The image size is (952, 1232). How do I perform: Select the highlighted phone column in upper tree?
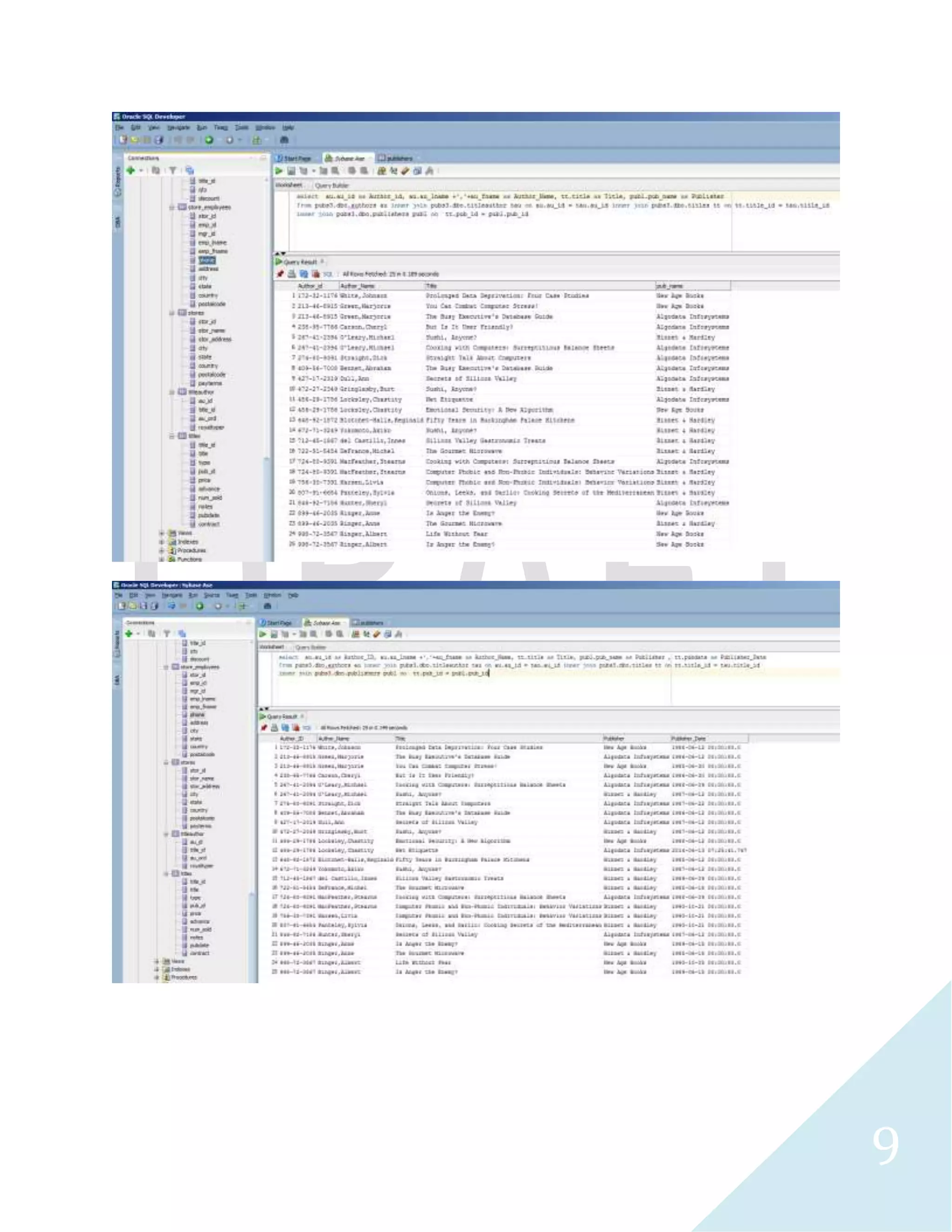tap(207, 260)
